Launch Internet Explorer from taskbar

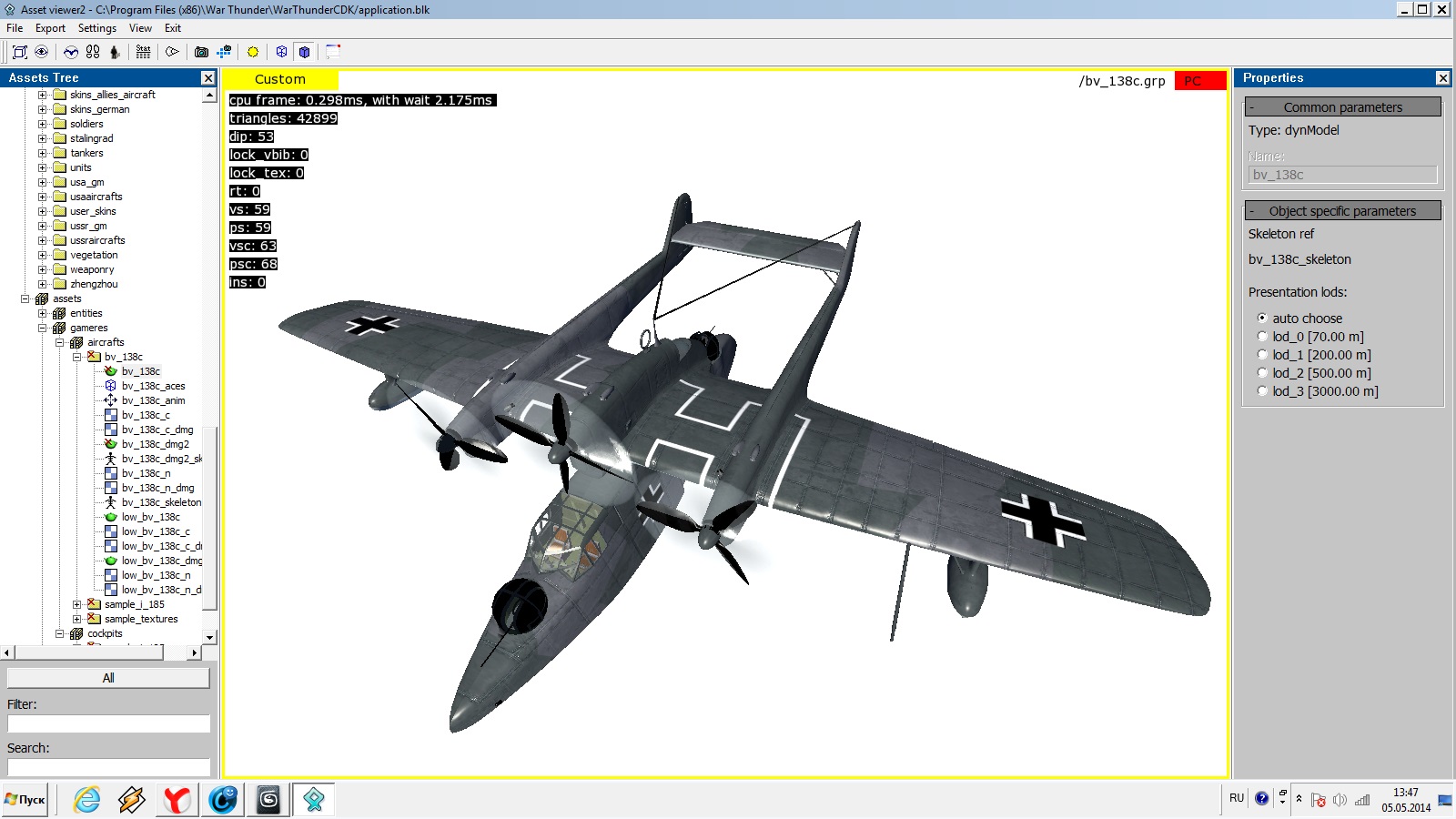click(86, 800)
